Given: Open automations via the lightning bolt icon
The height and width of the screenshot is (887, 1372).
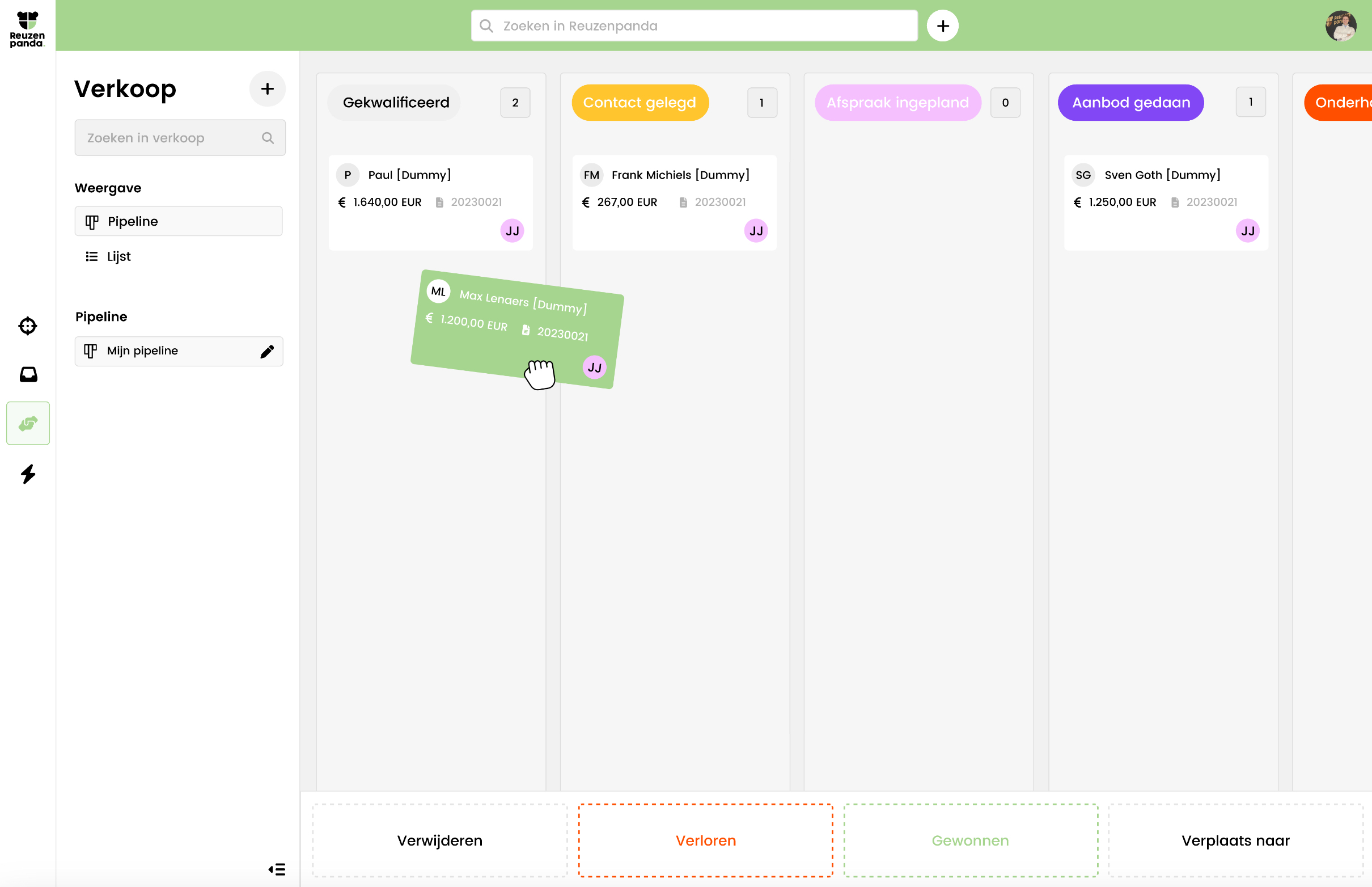Looking at the screenshot, I should pyautogui.click(x=27, y=474).
